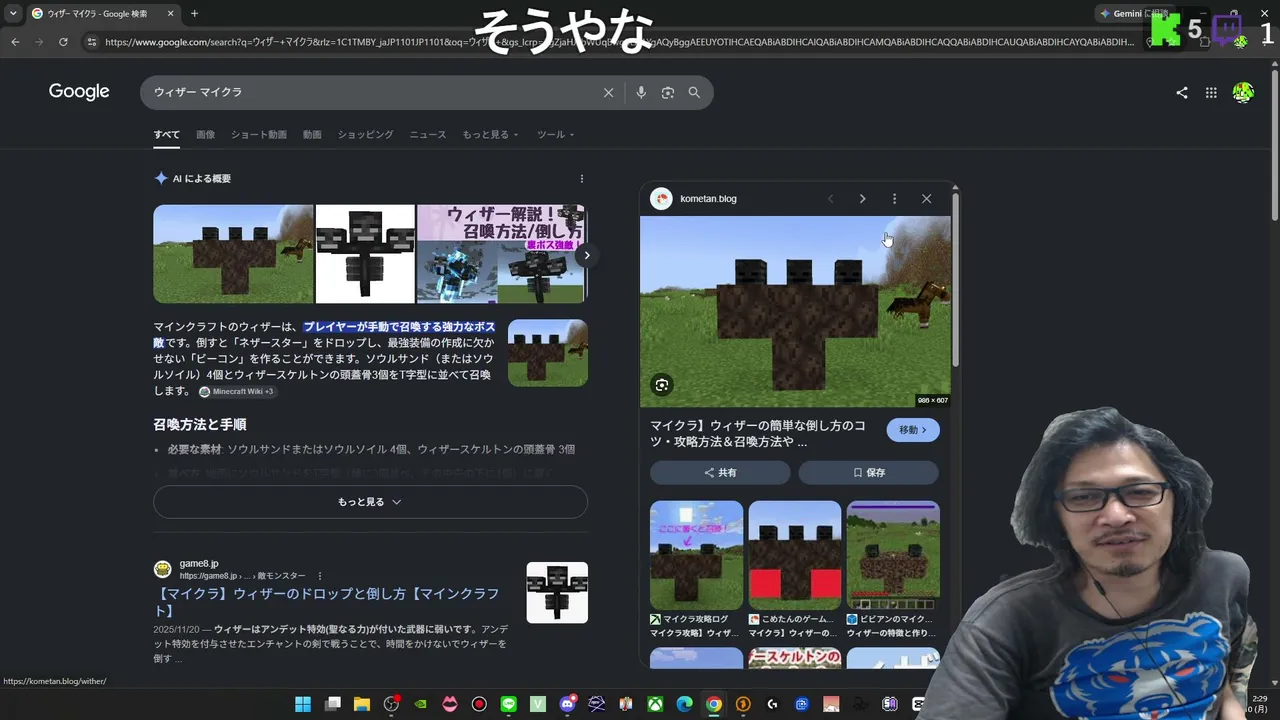Open the ビビアンのマイク related image
The width and height of the screenshot is (1280, 720).
[x=893, y=555]
